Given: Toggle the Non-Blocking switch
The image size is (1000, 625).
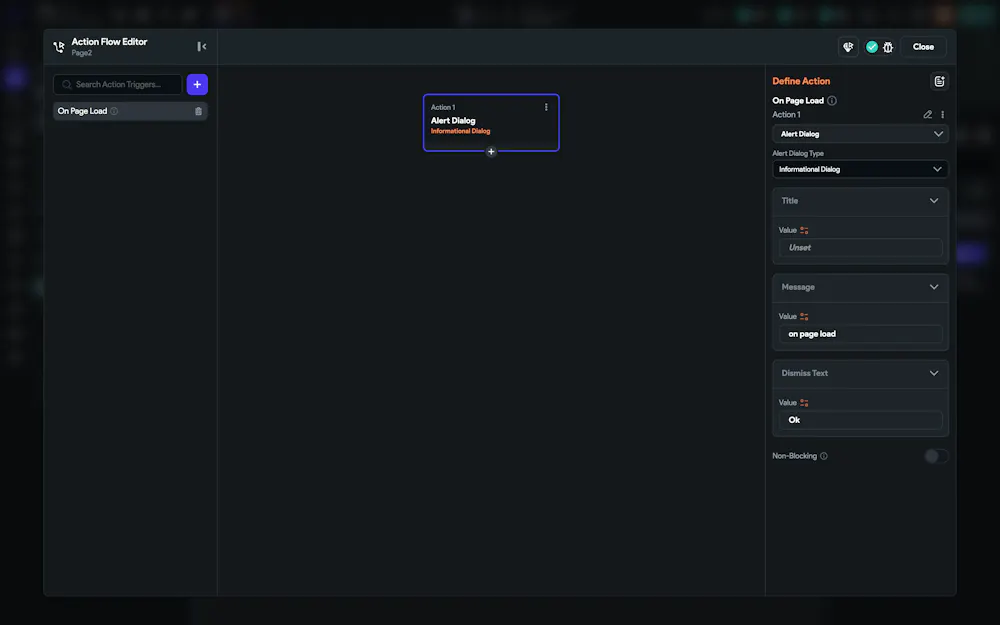Looking at the screenshot, I should [936, 456].
